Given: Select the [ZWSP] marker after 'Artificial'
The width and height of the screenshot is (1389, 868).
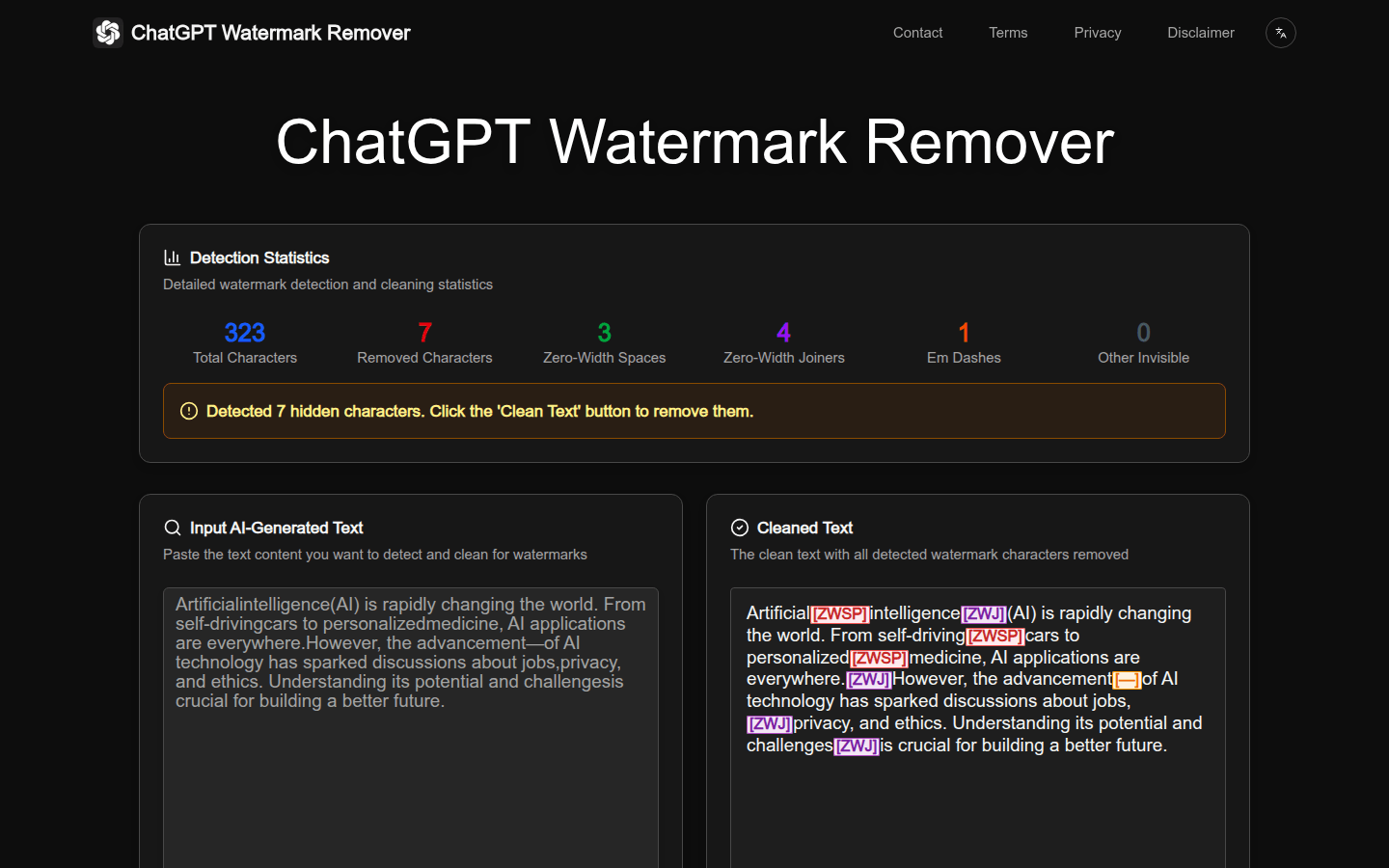Looking at the screenshot, I should point(839,612).
